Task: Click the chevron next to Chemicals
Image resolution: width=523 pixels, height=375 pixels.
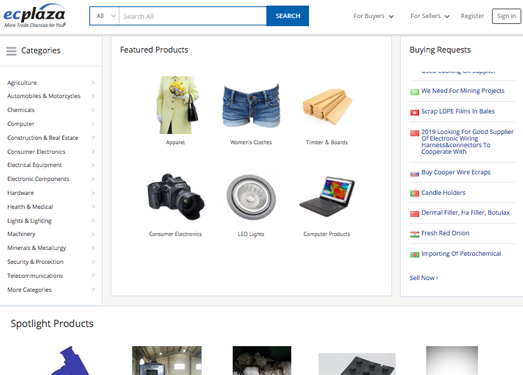Action: tap(93, 110)
